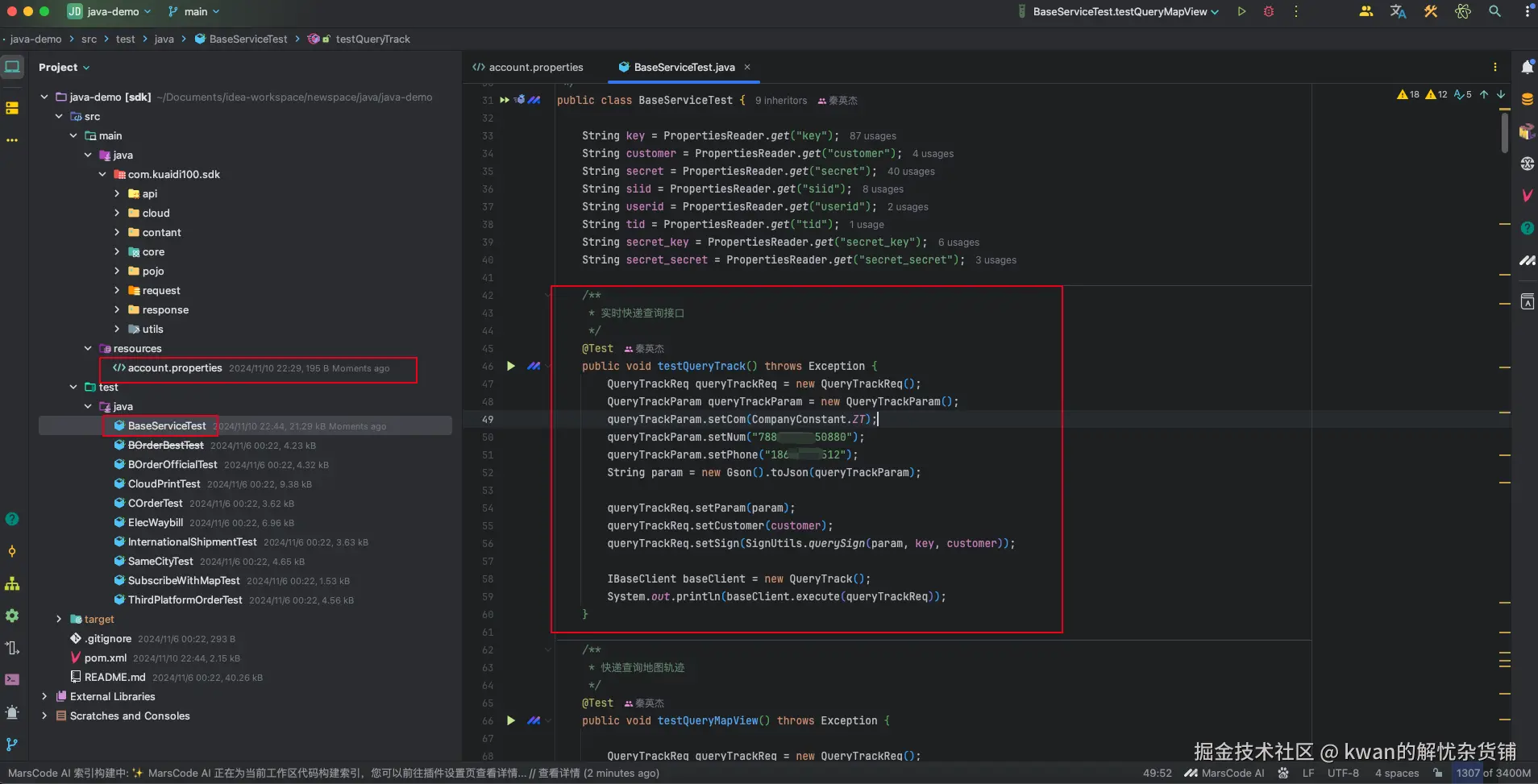Click the 40 usages hint for secret

[x=911, y=172]
